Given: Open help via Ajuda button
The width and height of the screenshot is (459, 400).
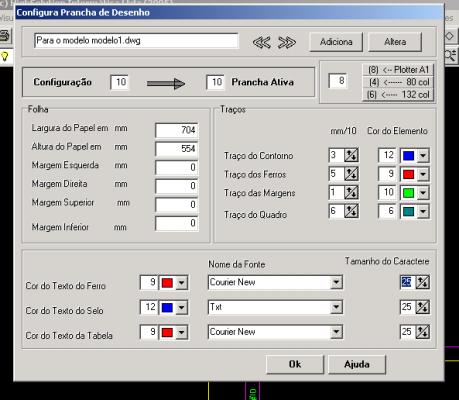Looking at the screenshot, I should 357,364.
